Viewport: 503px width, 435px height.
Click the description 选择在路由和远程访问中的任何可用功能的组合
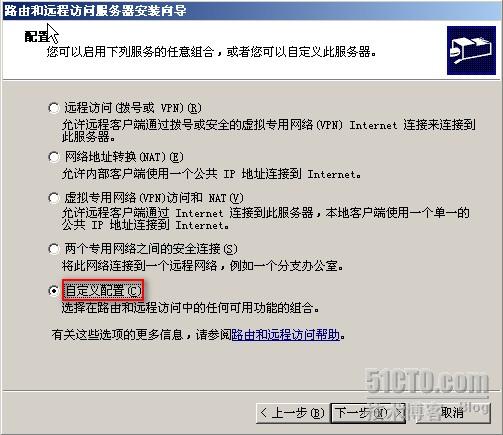pyautogui.click(x=190, y=307)
